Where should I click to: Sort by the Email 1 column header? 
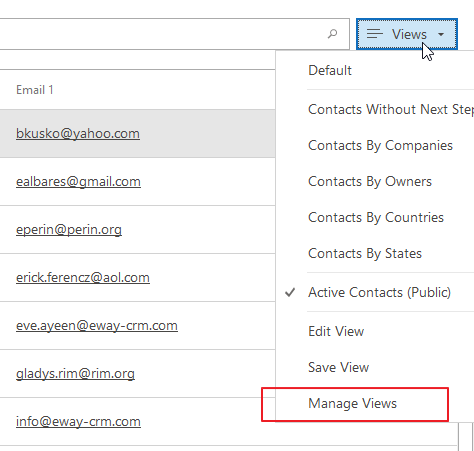[35, 90]
